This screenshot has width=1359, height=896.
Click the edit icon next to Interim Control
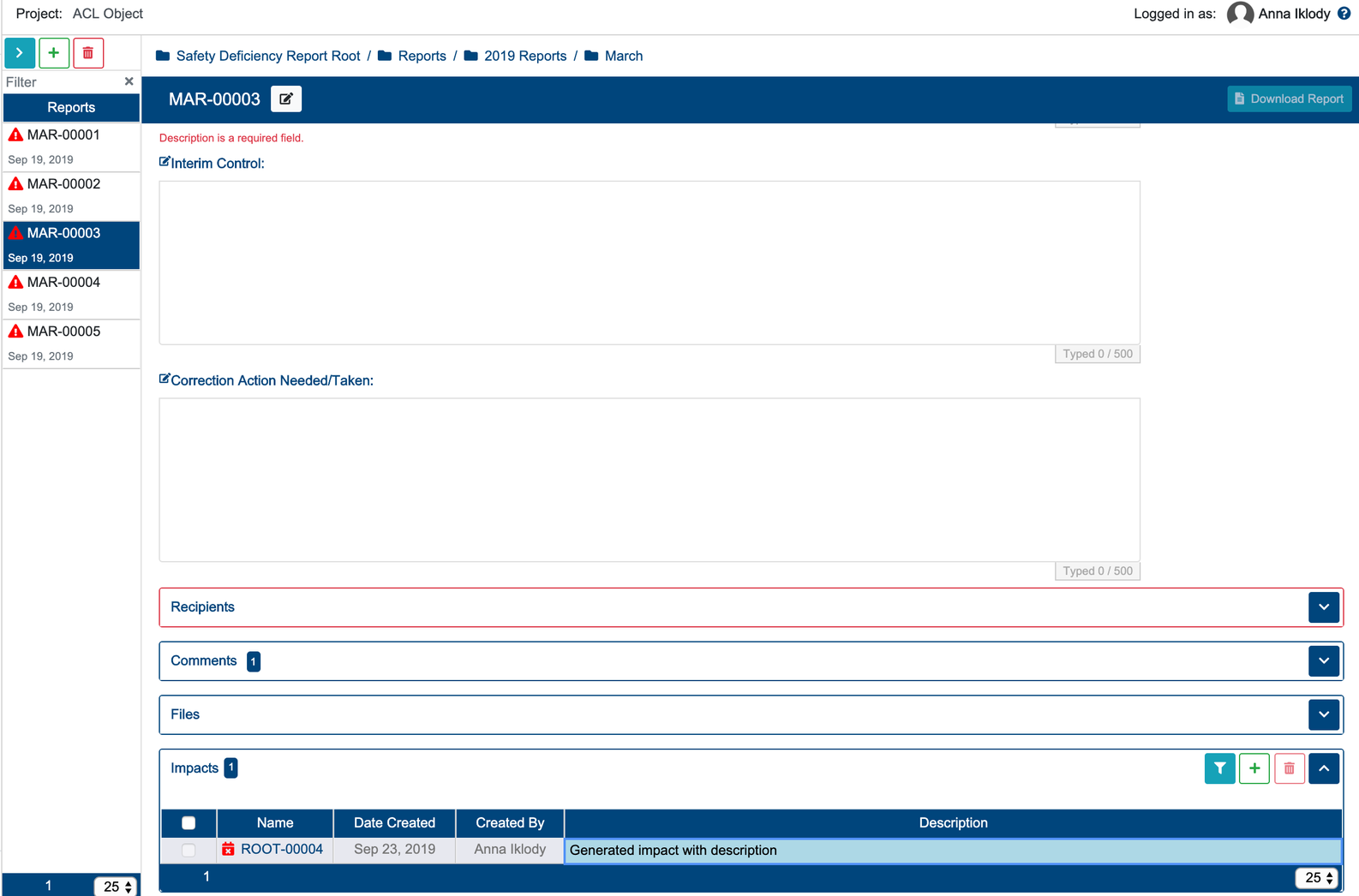coord(165,161)
